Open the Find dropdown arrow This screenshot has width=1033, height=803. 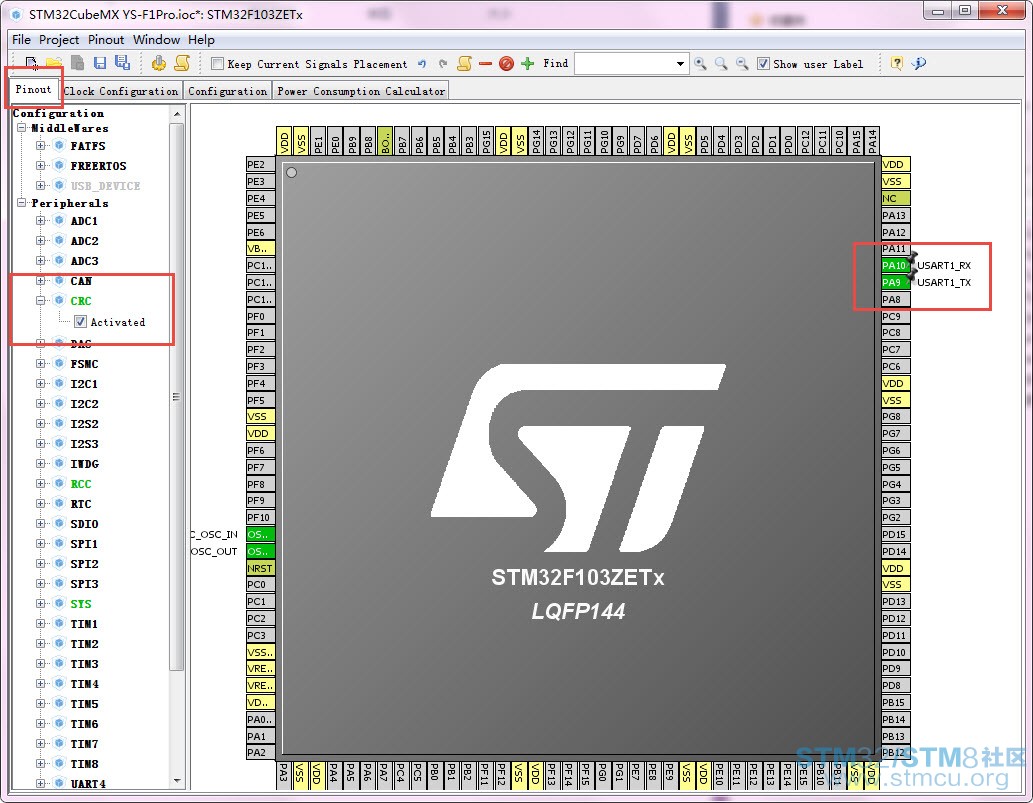pos(680,64)
